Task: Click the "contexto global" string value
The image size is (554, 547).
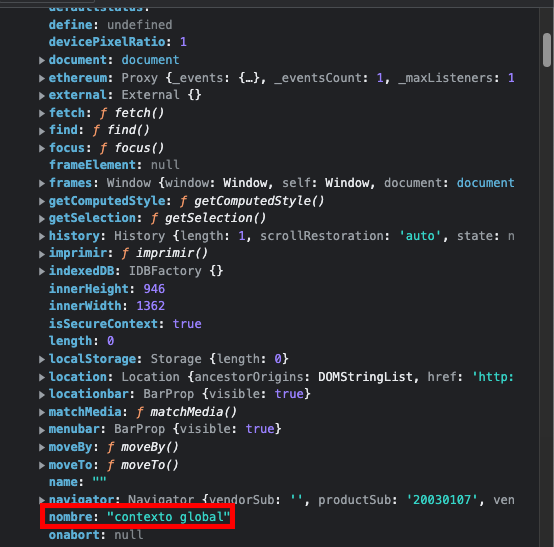Action: (169, 517)
